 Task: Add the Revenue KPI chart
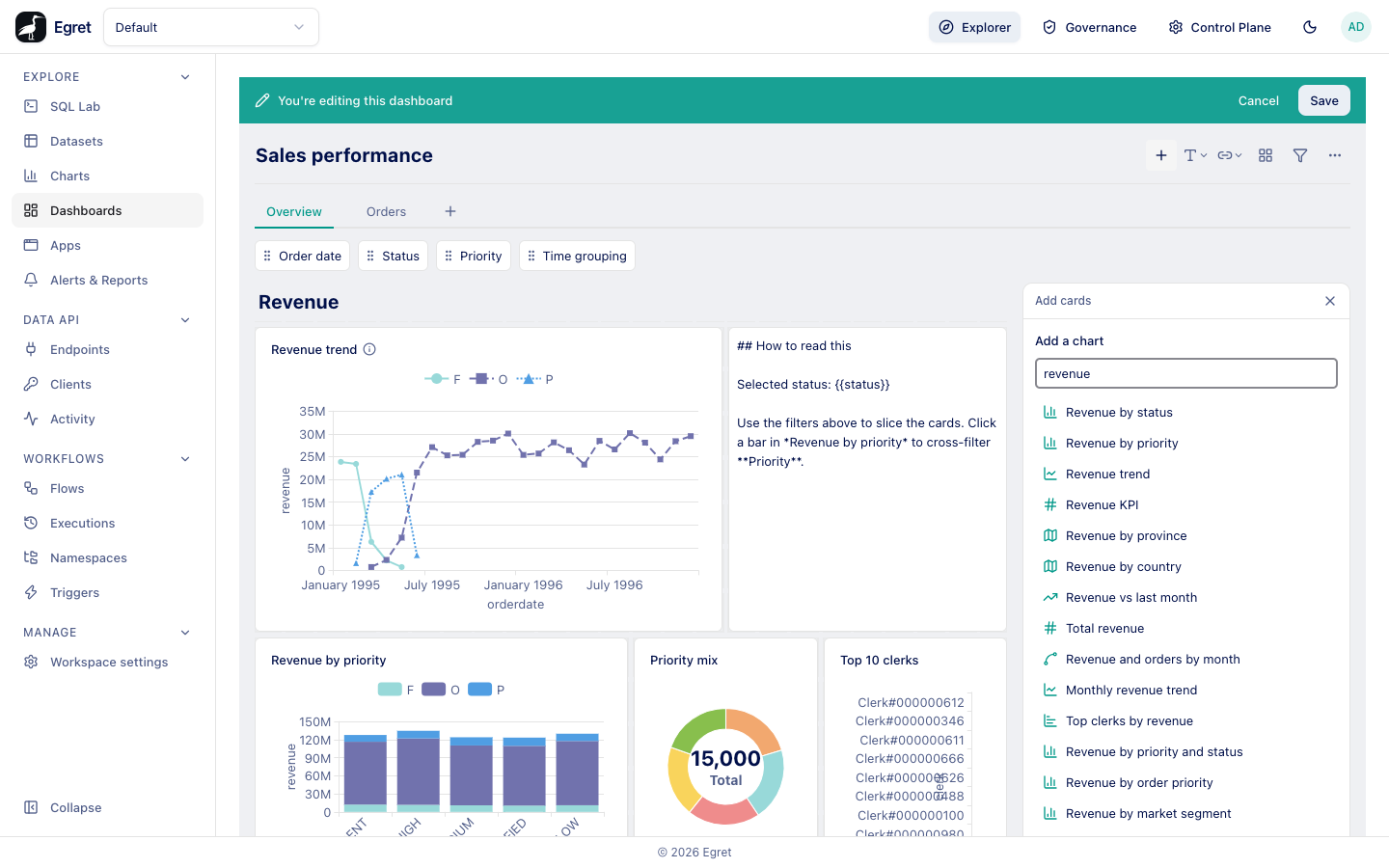tap(1186, 504)
